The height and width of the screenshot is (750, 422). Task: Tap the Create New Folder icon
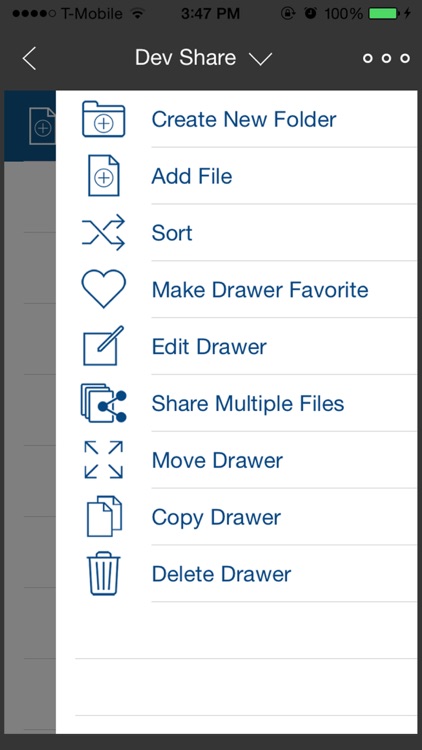[103, 119]
